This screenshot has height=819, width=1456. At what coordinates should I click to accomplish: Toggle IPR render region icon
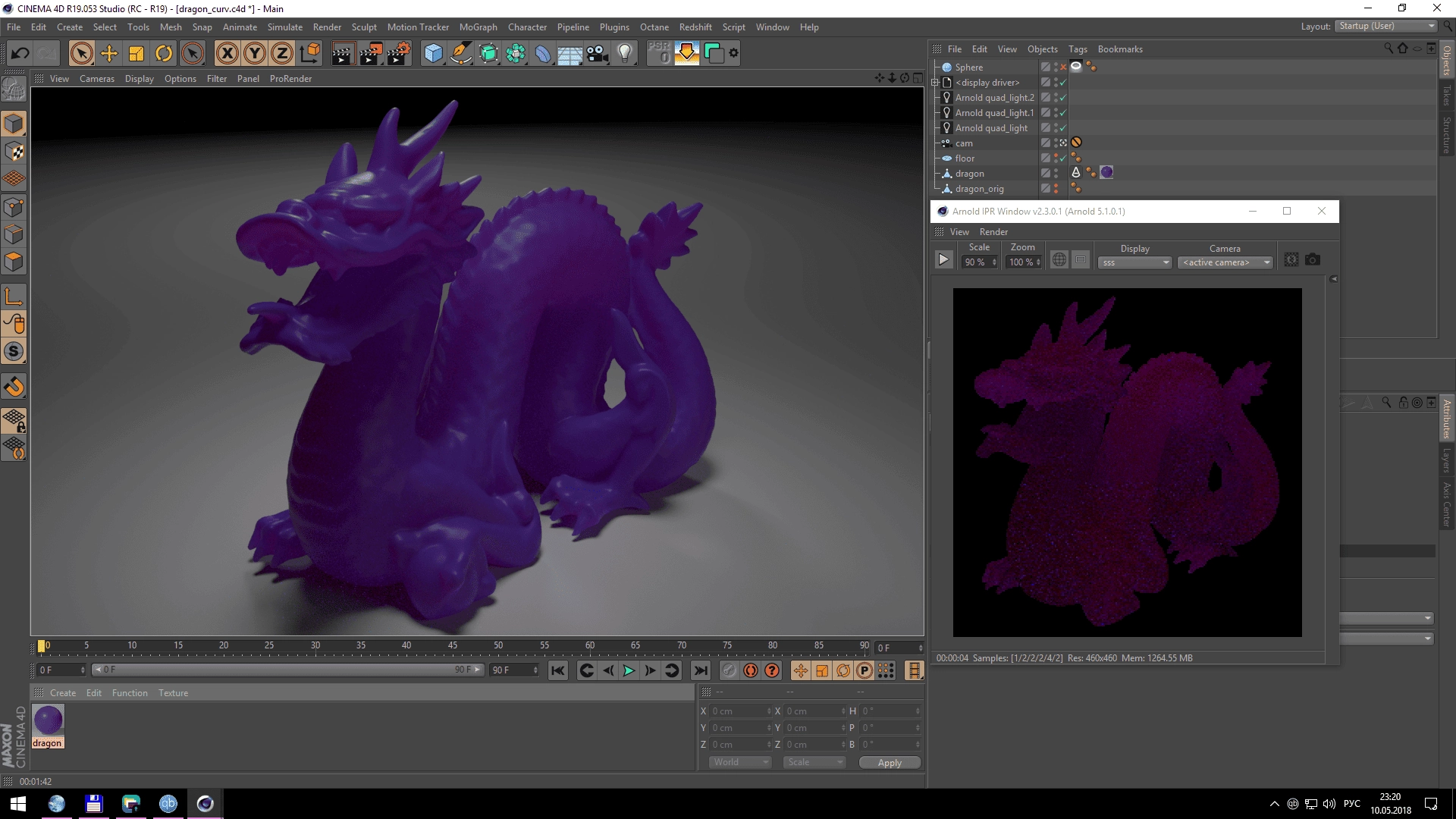pyautogui.click(x=1081, y=259)
